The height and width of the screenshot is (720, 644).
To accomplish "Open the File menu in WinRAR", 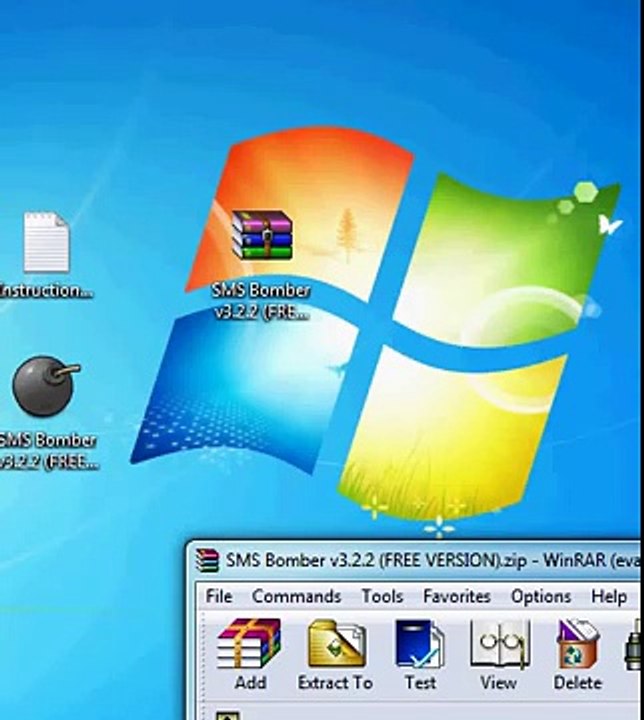I will coord(219,596).
